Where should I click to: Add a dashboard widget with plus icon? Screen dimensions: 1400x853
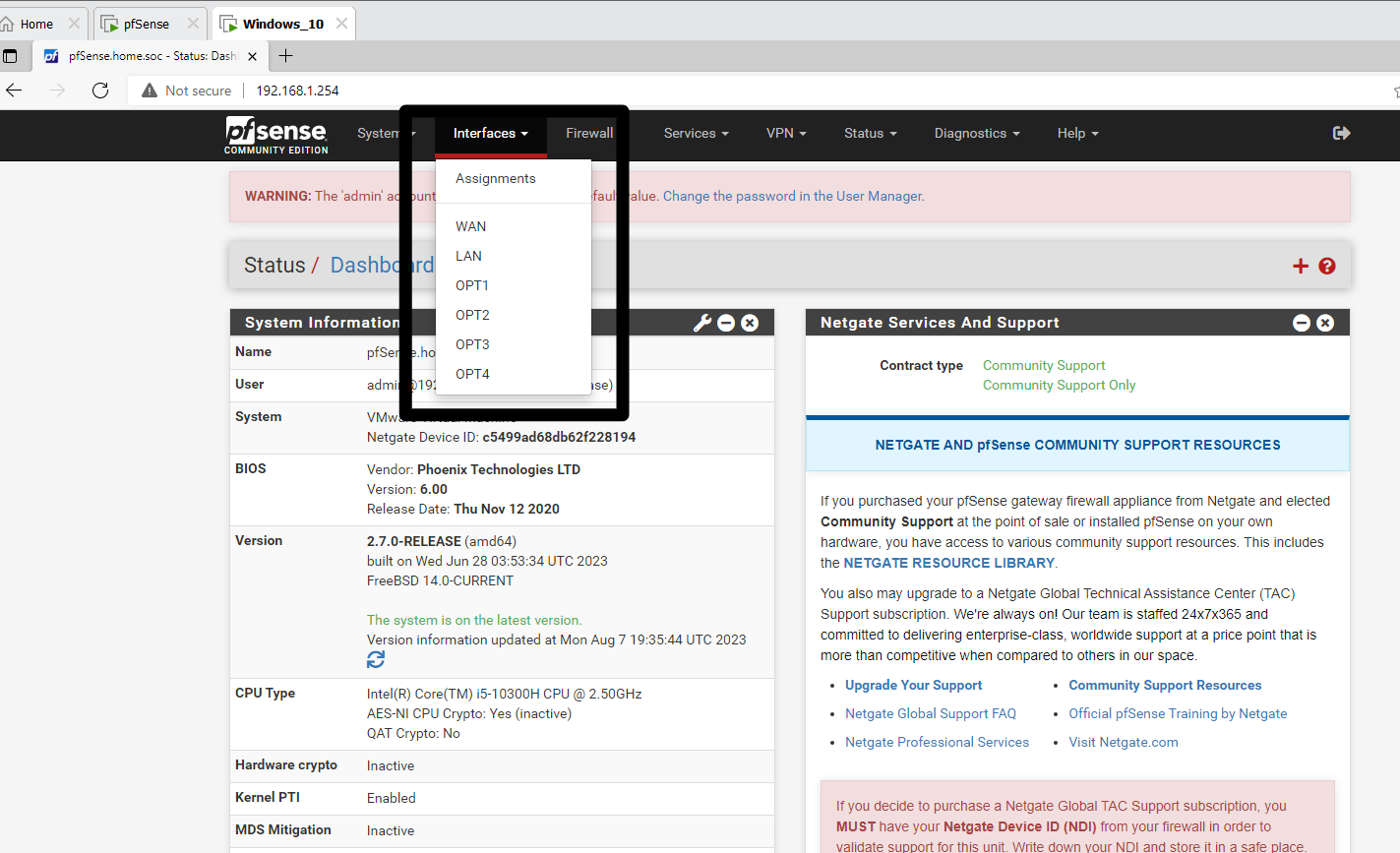(1301, 266)
